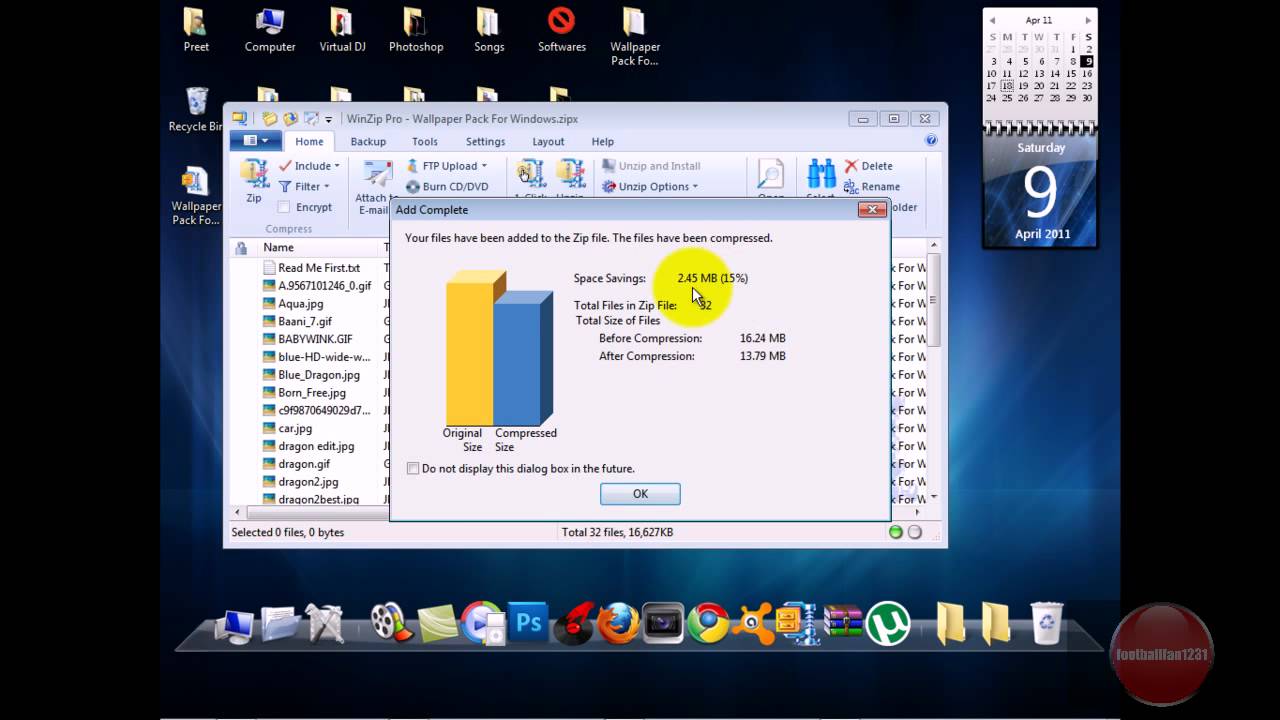
Task: Open the Avast antivirus dock icon
Action: (x=754, y=623)
